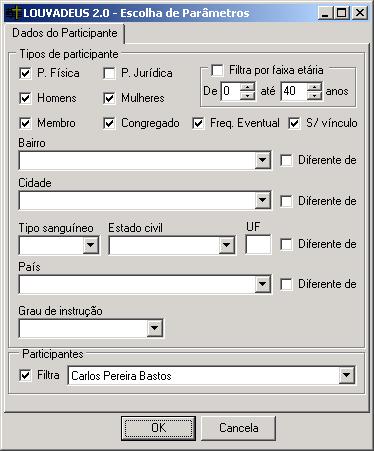This screenshot has height=451, width=374.
Task: Uncheck the Participantes Filtra checkbox
Action: (25, 375)
